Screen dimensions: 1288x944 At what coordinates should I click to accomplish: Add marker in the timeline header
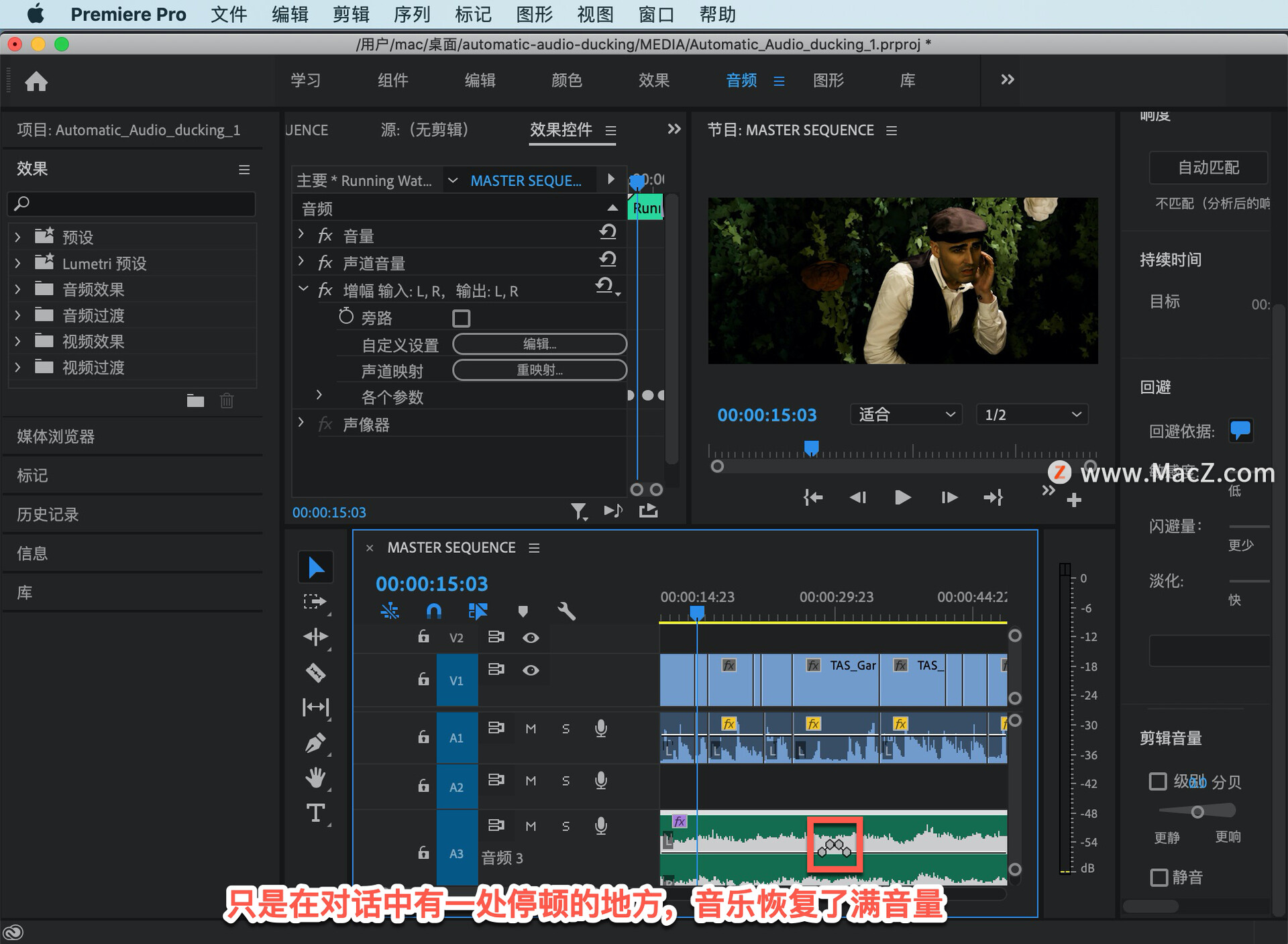(523, 611)
